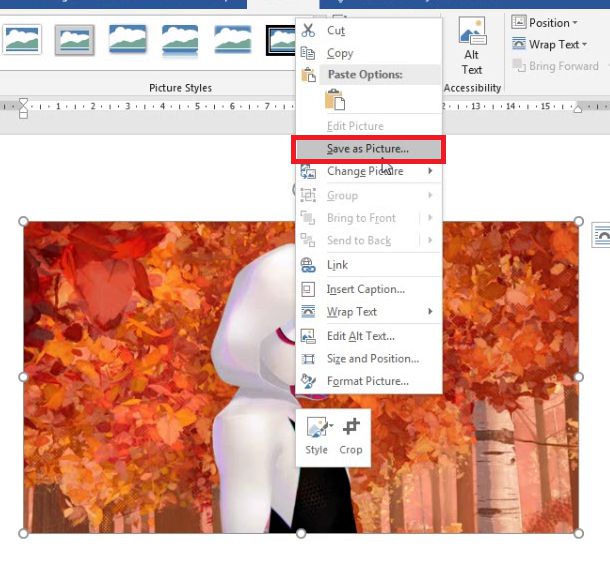Click the picture's bottom-left resize handle
Viewport: 610px width, 569px height.
tap(23, 534)
